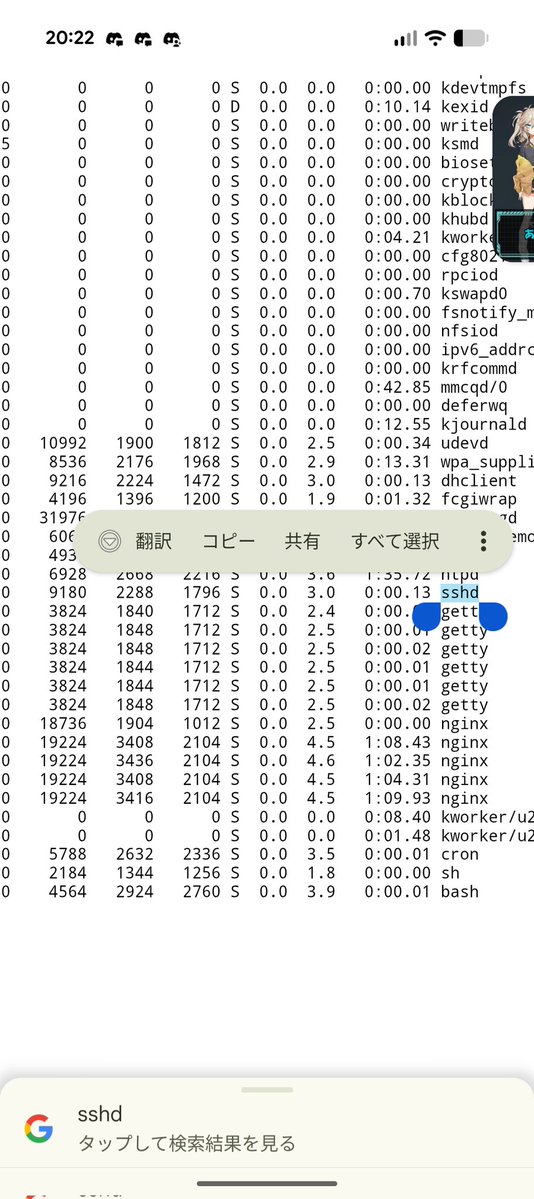Tap the nfsiod process name

point(469,330)
